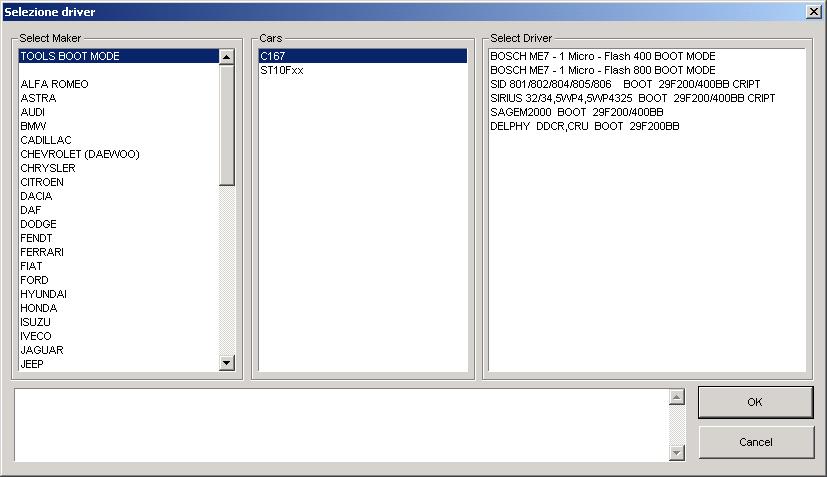This screenshot has width=827, height=477.
Task: Select TOOLS BOOT MODE in the maker list
Action: 119,56
